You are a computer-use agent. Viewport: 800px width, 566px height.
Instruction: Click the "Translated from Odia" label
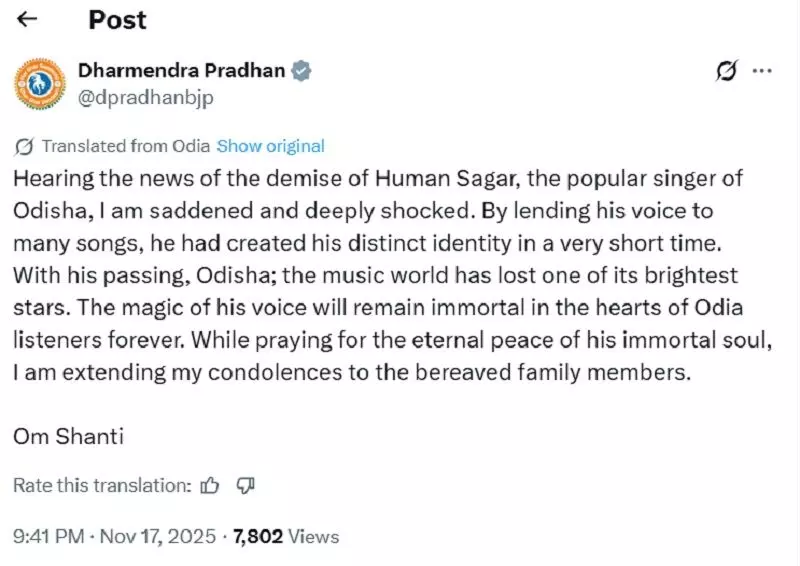[126, 146]
